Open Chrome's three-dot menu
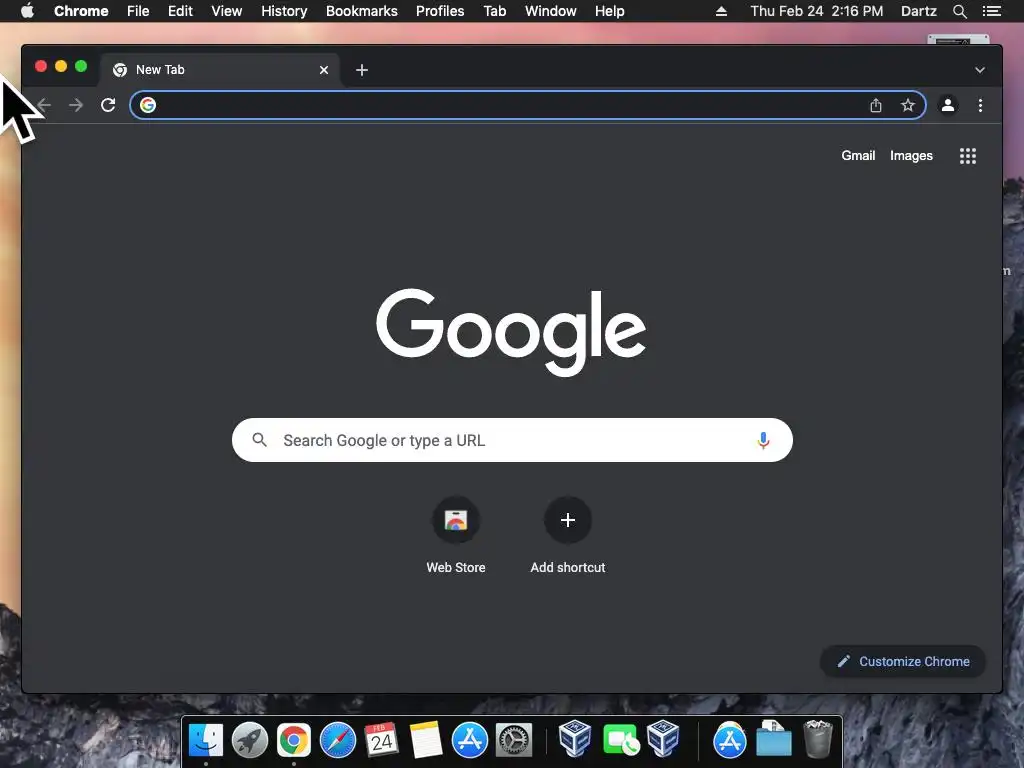Screen dimensions: 1024x768 click(x=980, y=105)
